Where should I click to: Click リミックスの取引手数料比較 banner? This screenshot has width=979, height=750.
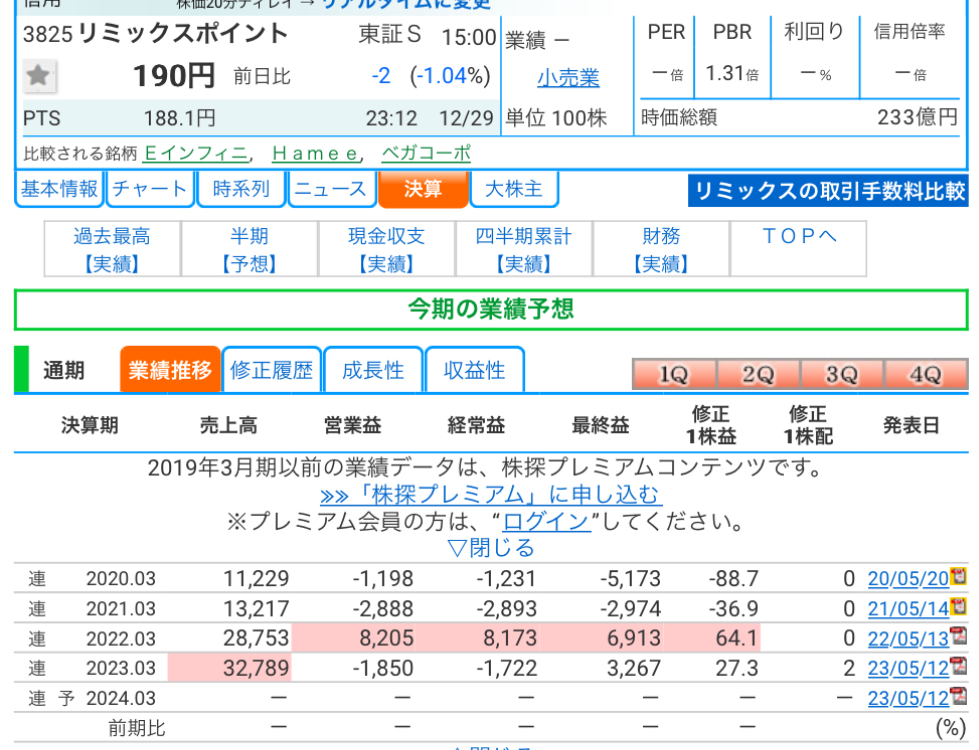point(828,190)
